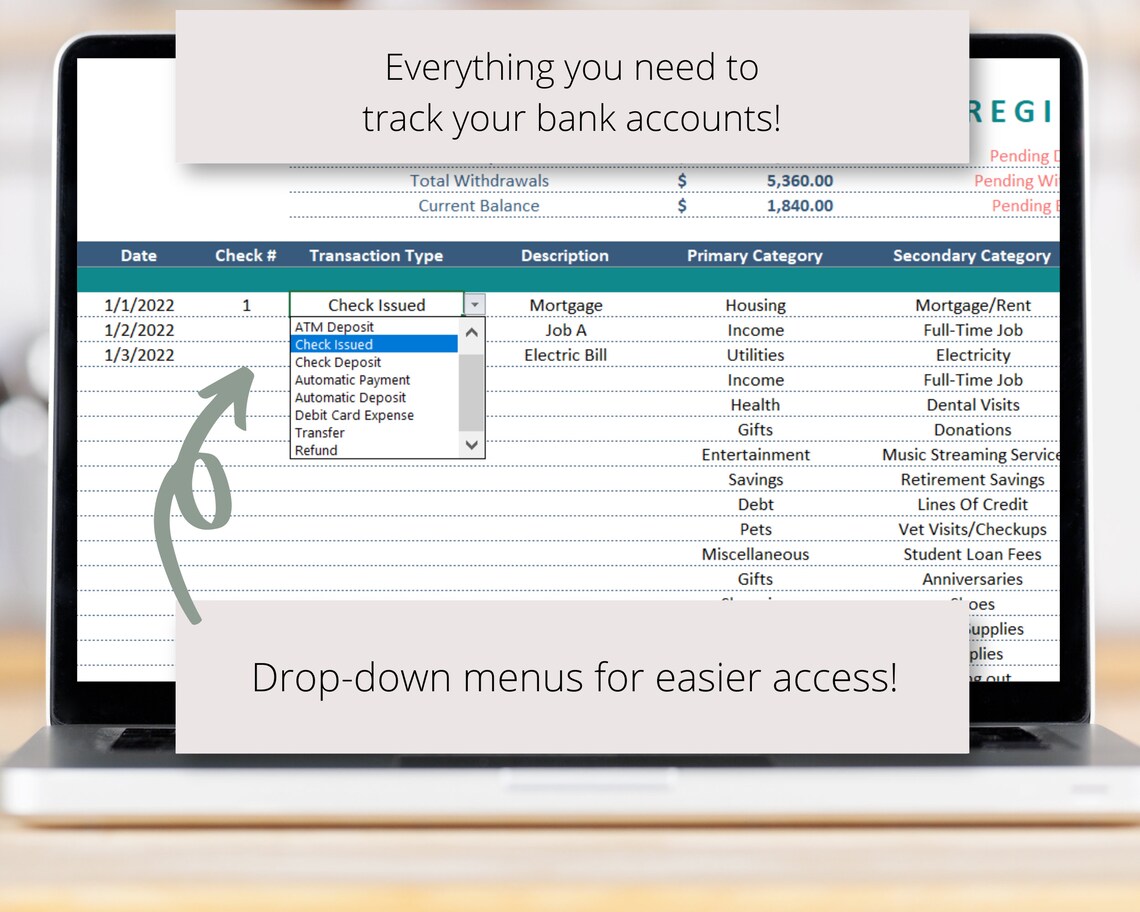The height and width of the screenshot is (912, 1140).
Task: Click the Check # column header
Action: [x=245, y=255]
